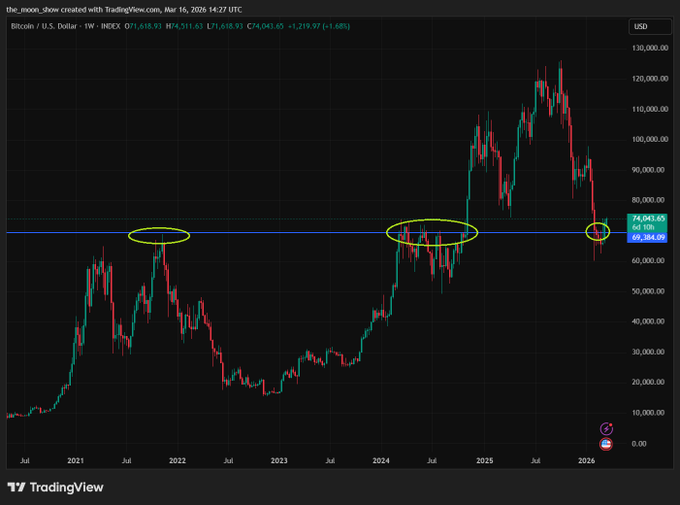Click the blue 69,384.09 price line label

(644, 238)
